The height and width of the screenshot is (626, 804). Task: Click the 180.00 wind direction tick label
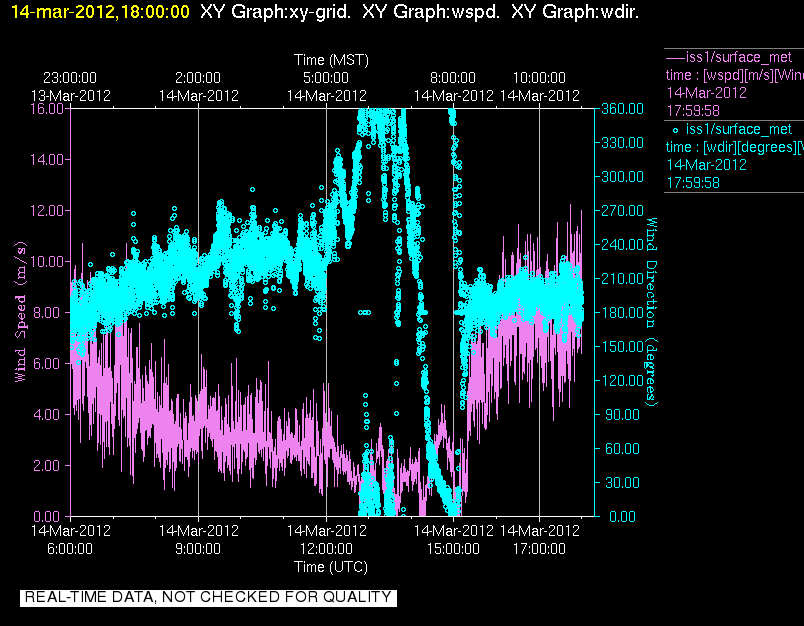point(622,312)
